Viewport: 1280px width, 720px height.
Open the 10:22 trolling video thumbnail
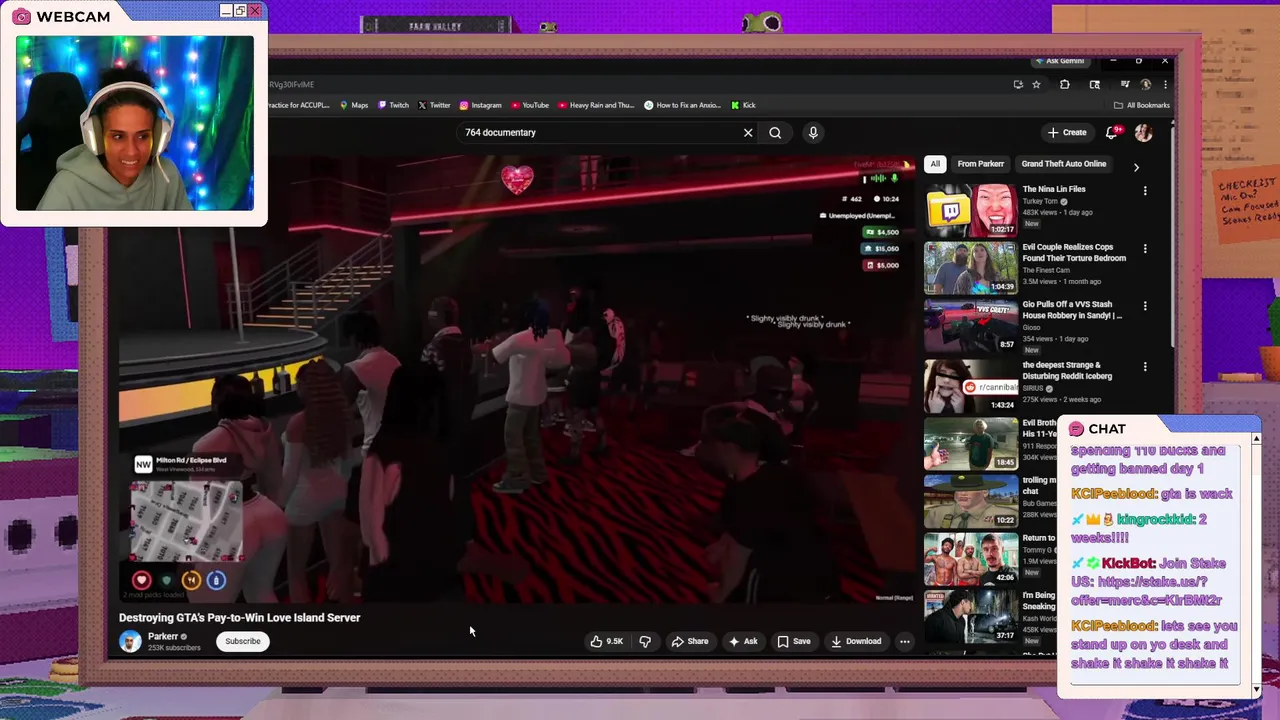971,501
